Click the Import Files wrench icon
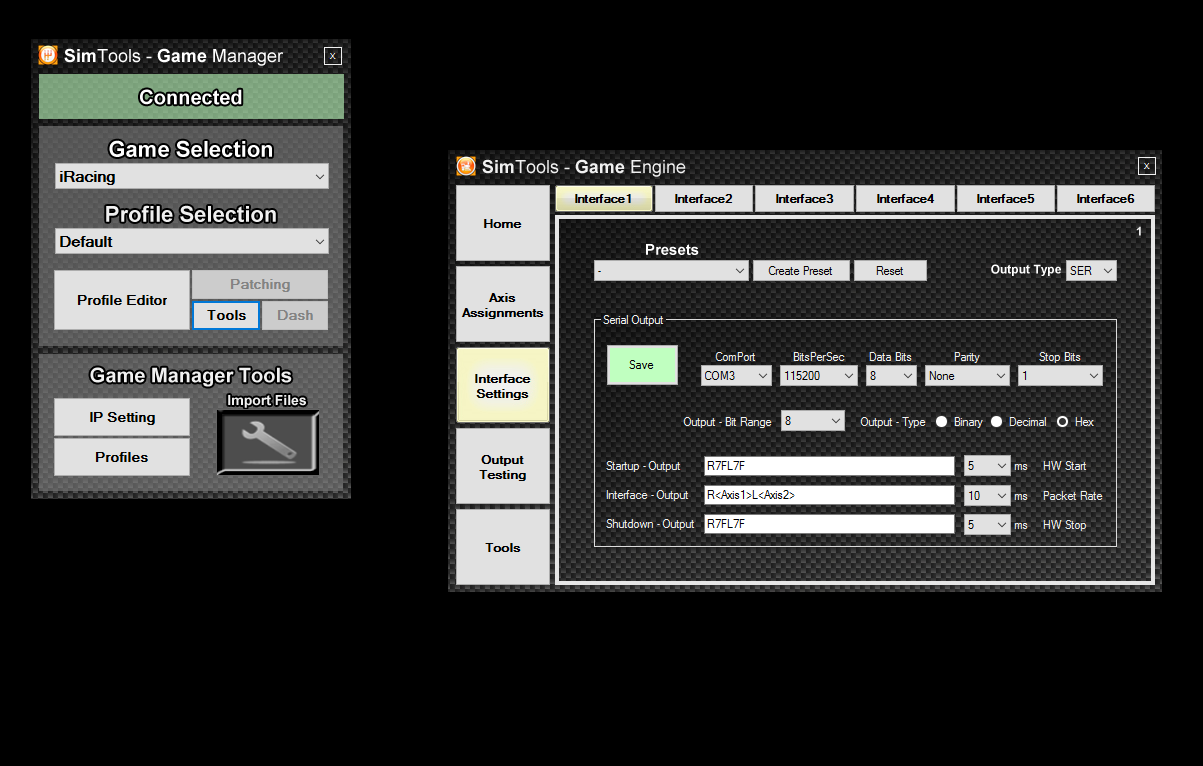This screenshot has height=766, width=1203. click(x=268, y=442)
